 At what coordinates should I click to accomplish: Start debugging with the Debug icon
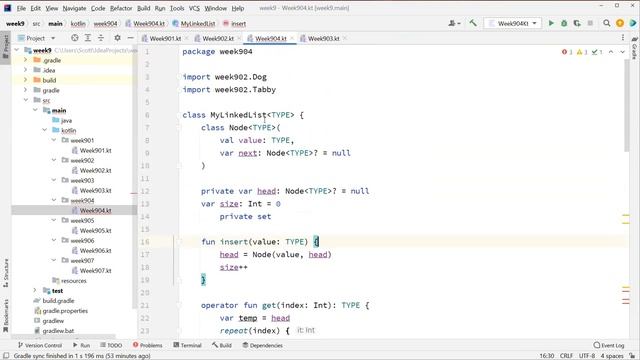pyautogui.click(x=564, y=23)
